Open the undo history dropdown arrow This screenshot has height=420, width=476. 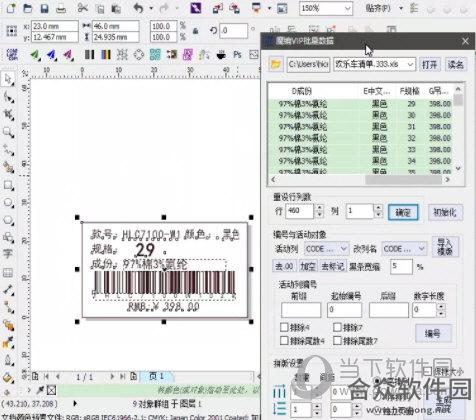(151, 8)
